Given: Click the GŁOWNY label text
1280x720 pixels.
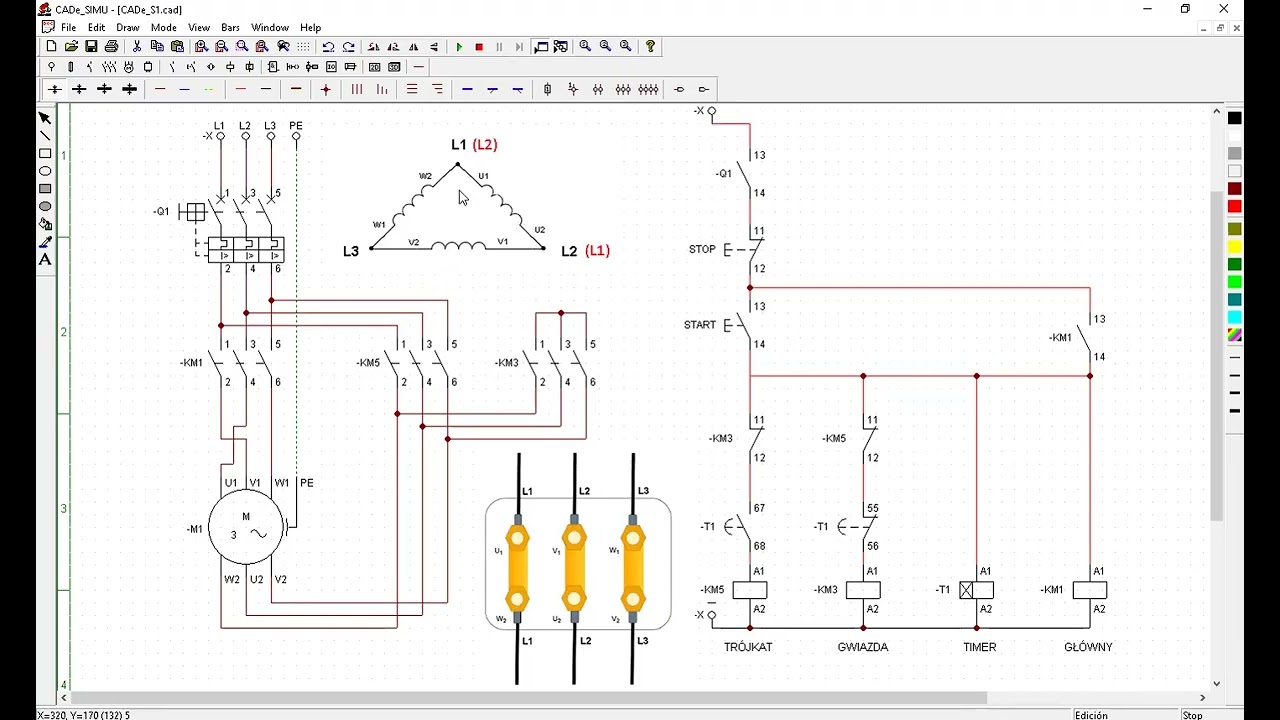Looking at the screenshot, I should 1088,647.
